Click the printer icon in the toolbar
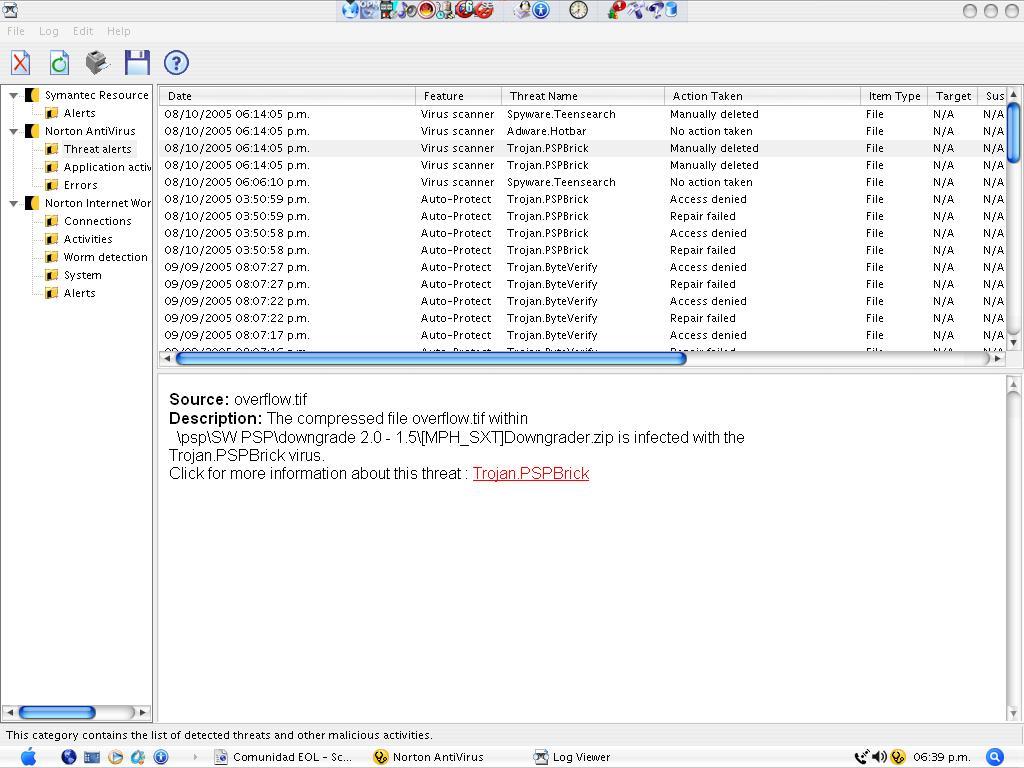 pos(97,63)
